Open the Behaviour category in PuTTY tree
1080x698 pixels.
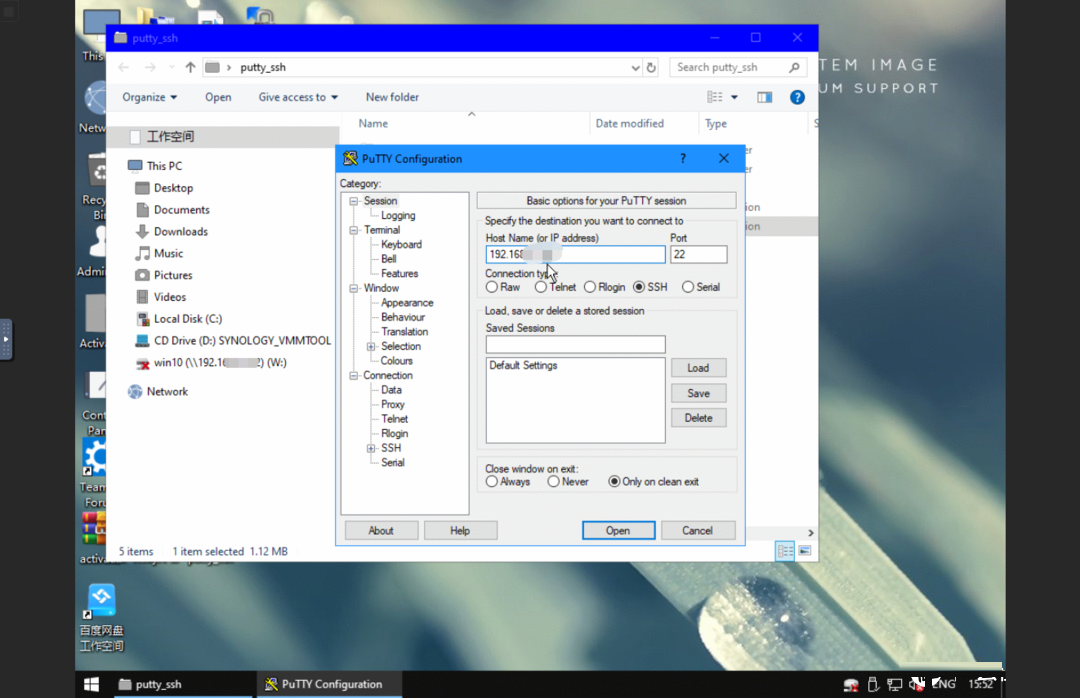pyautogui.click(x=403, y=317)
